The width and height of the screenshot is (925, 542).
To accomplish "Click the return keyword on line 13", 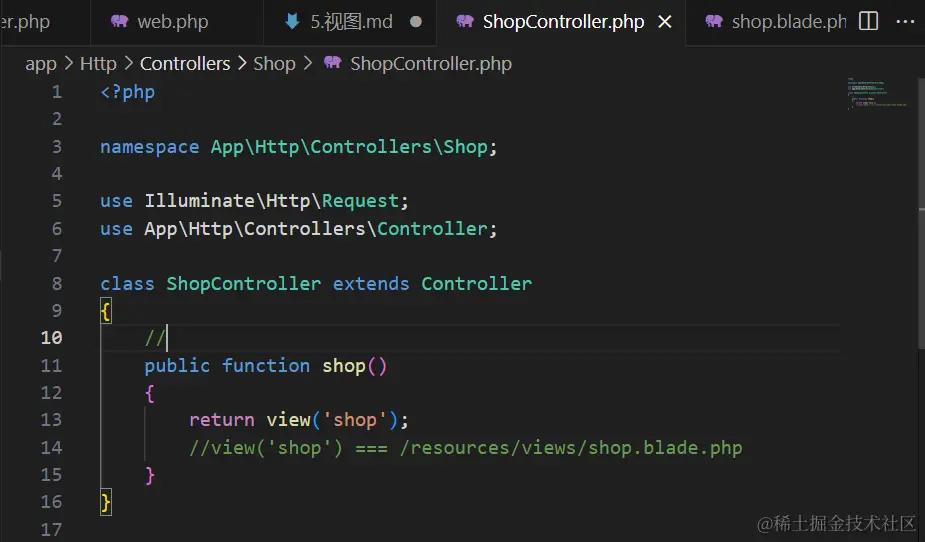I will point(221,421).
